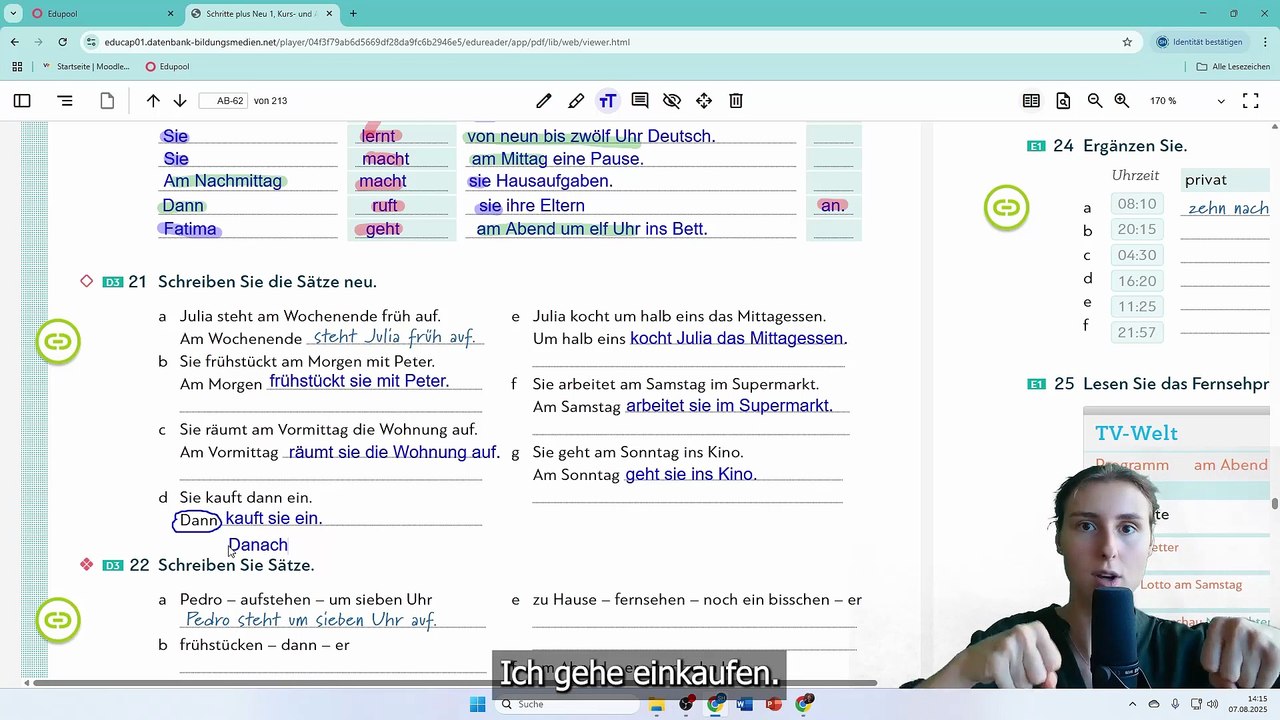This screenshot has width=1280, height=720.
Task: Toggle annotation visibility with the eye icon
Action: [672, 101]
